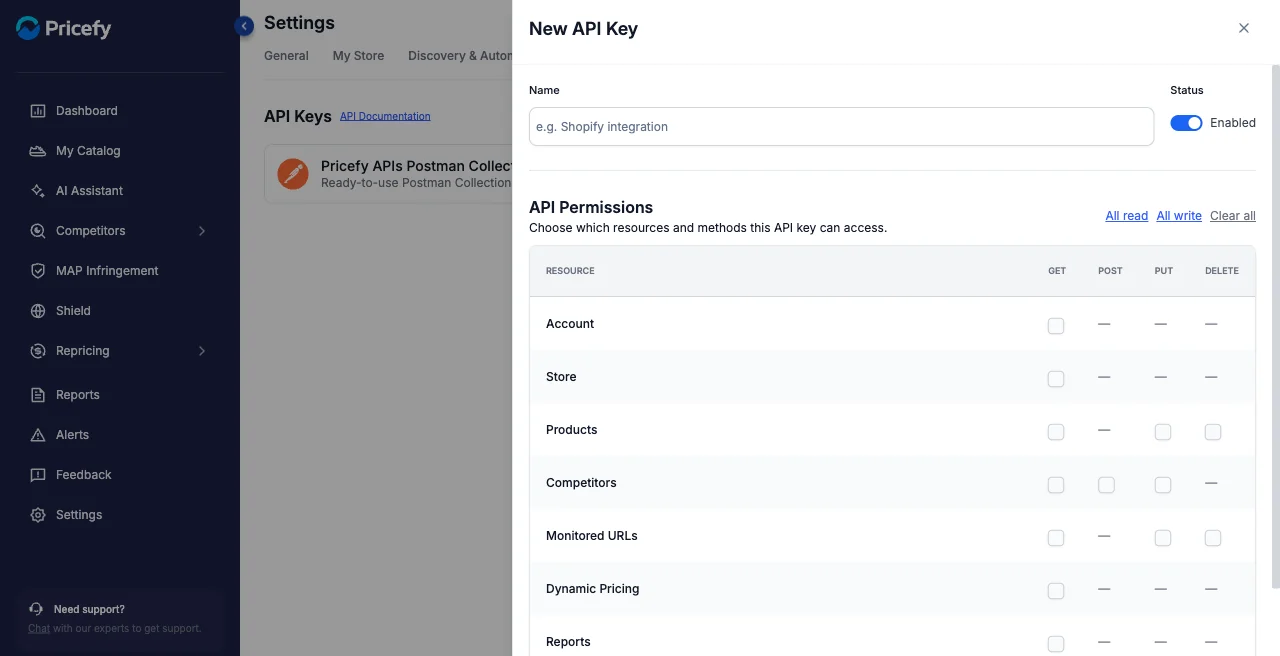Check GET permission for Account
Image resolution: width=1280 pixels, height=656 pixels.
point(1056,326)
